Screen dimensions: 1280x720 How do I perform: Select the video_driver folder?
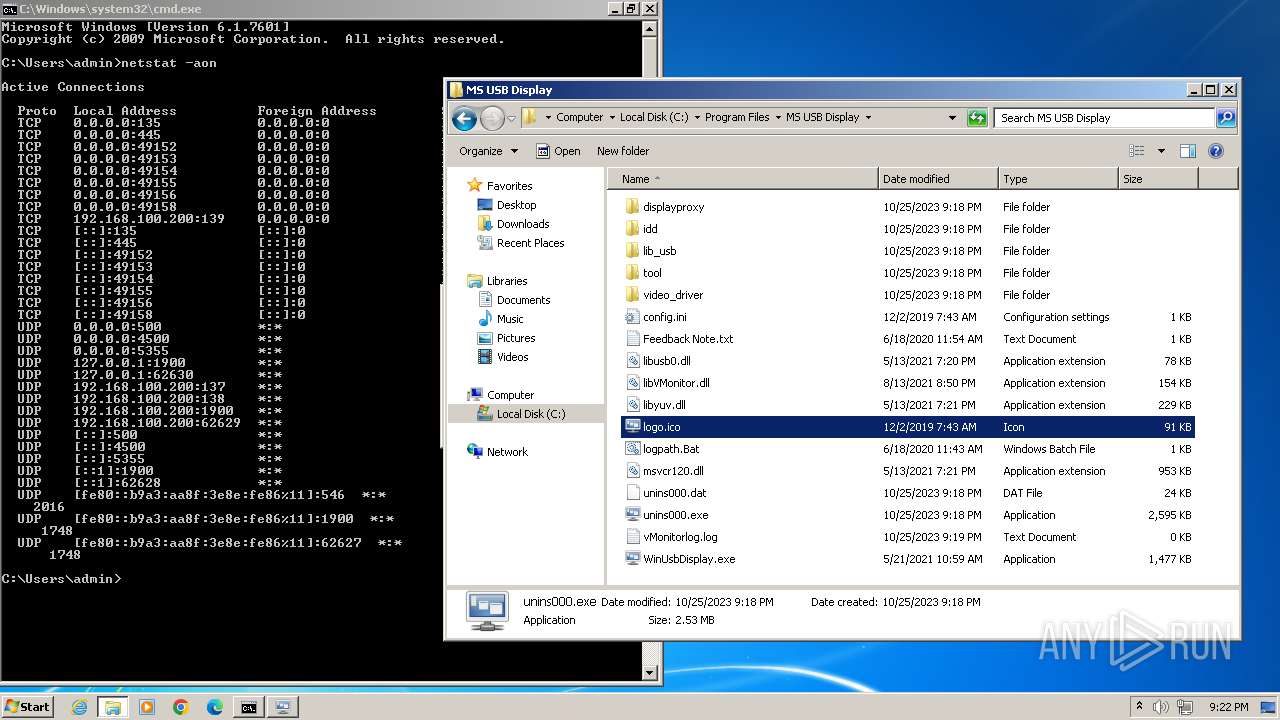(673, 295)
